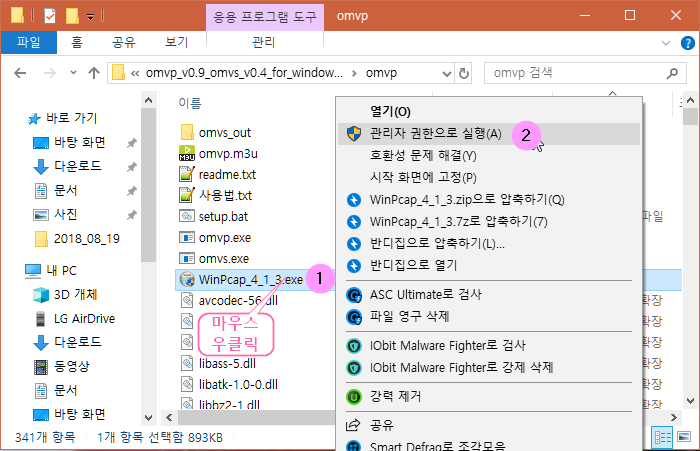This screenshot has height=451, width=700.
Task: Choose 반디집으로 압축하기(L)... menu entry
Action: [x=489, y=243]
